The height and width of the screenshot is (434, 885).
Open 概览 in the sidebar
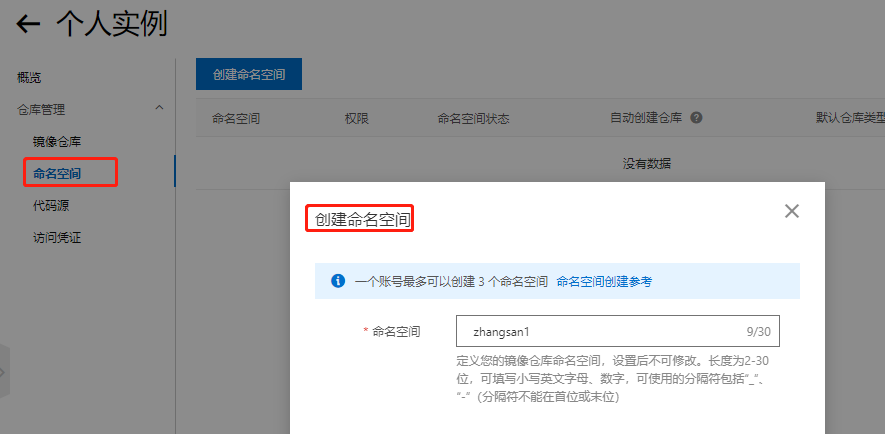tap(29, 78)
